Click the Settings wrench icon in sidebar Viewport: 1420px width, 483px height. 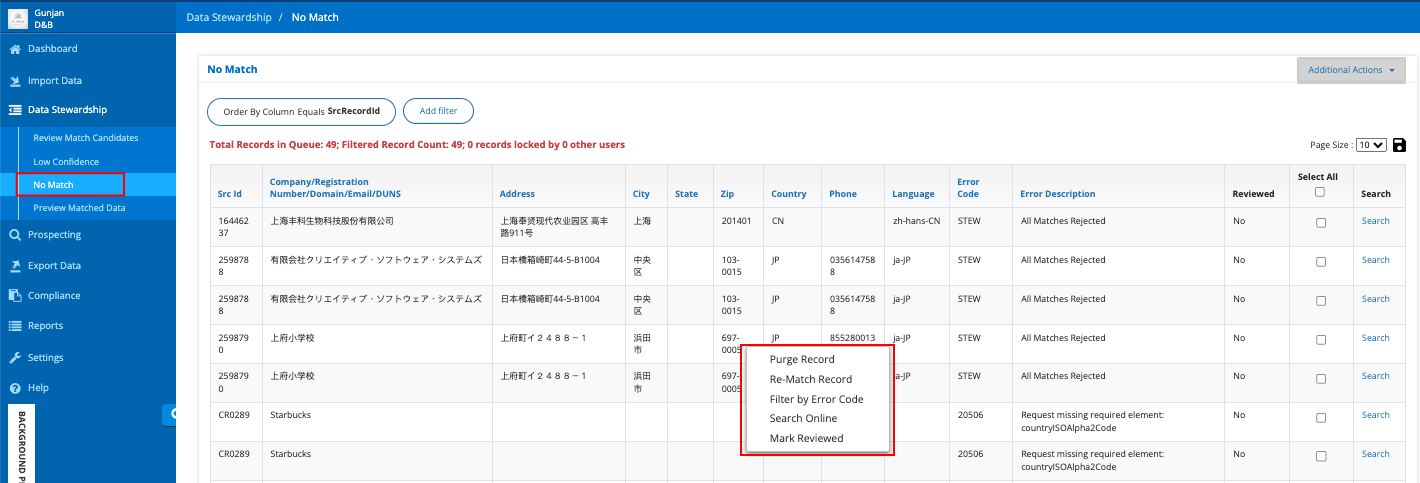(15, 358)
